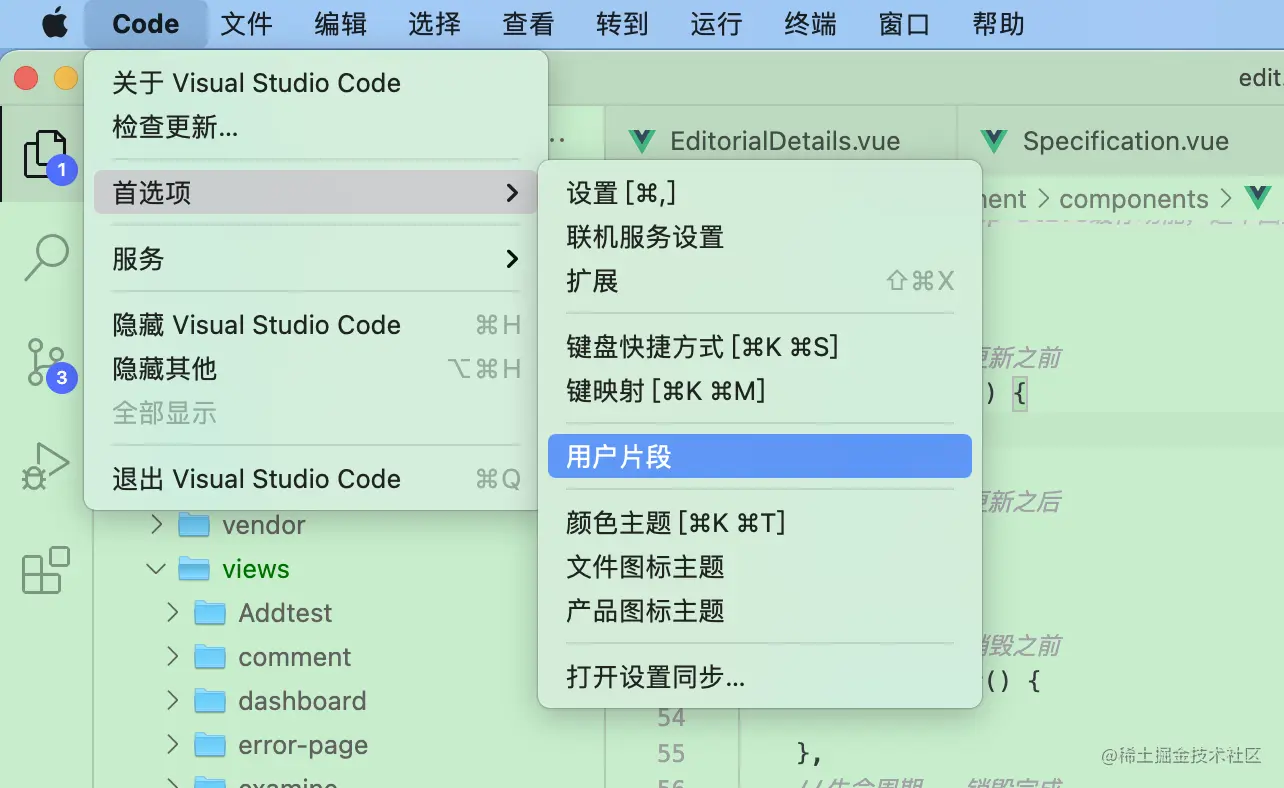Open the 首选项 submenu
The height and width of the screenshot is (788, 1284).
316,192
